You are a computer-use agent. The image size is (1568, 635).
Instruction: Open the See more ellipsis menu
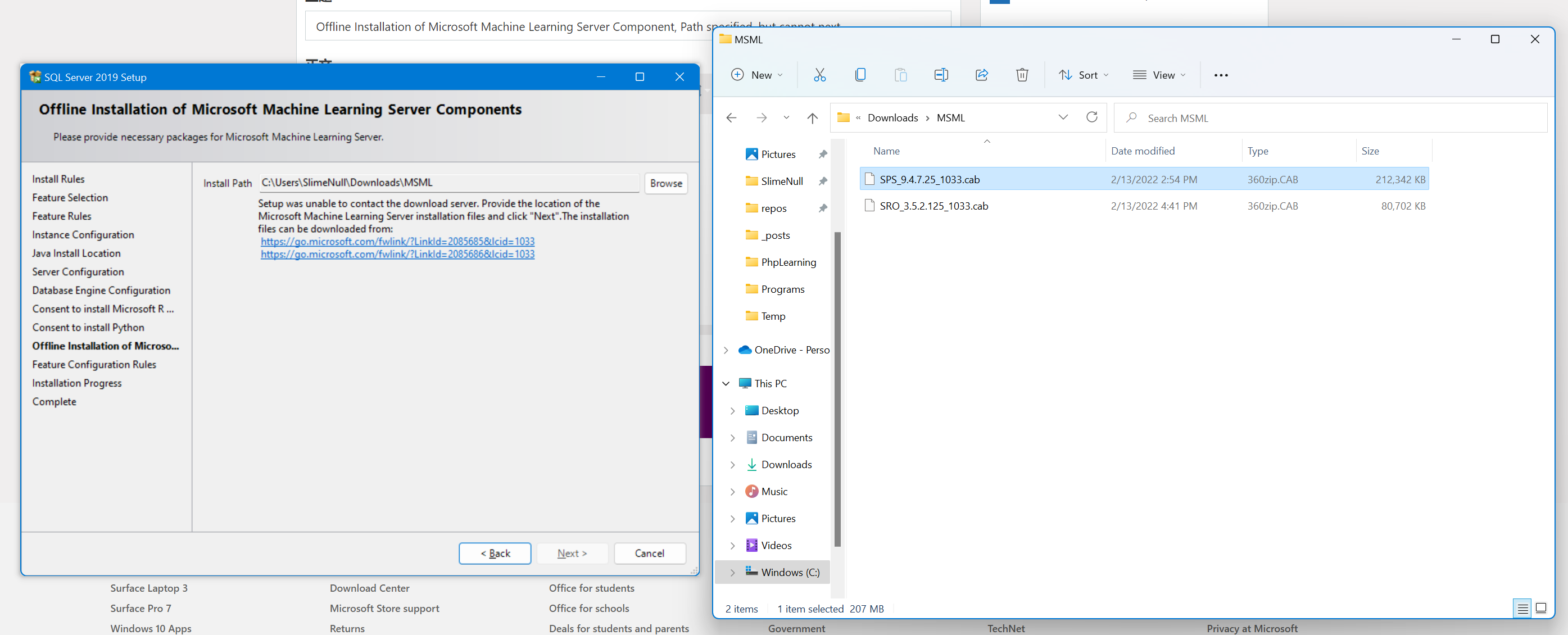pos(1221,75)
